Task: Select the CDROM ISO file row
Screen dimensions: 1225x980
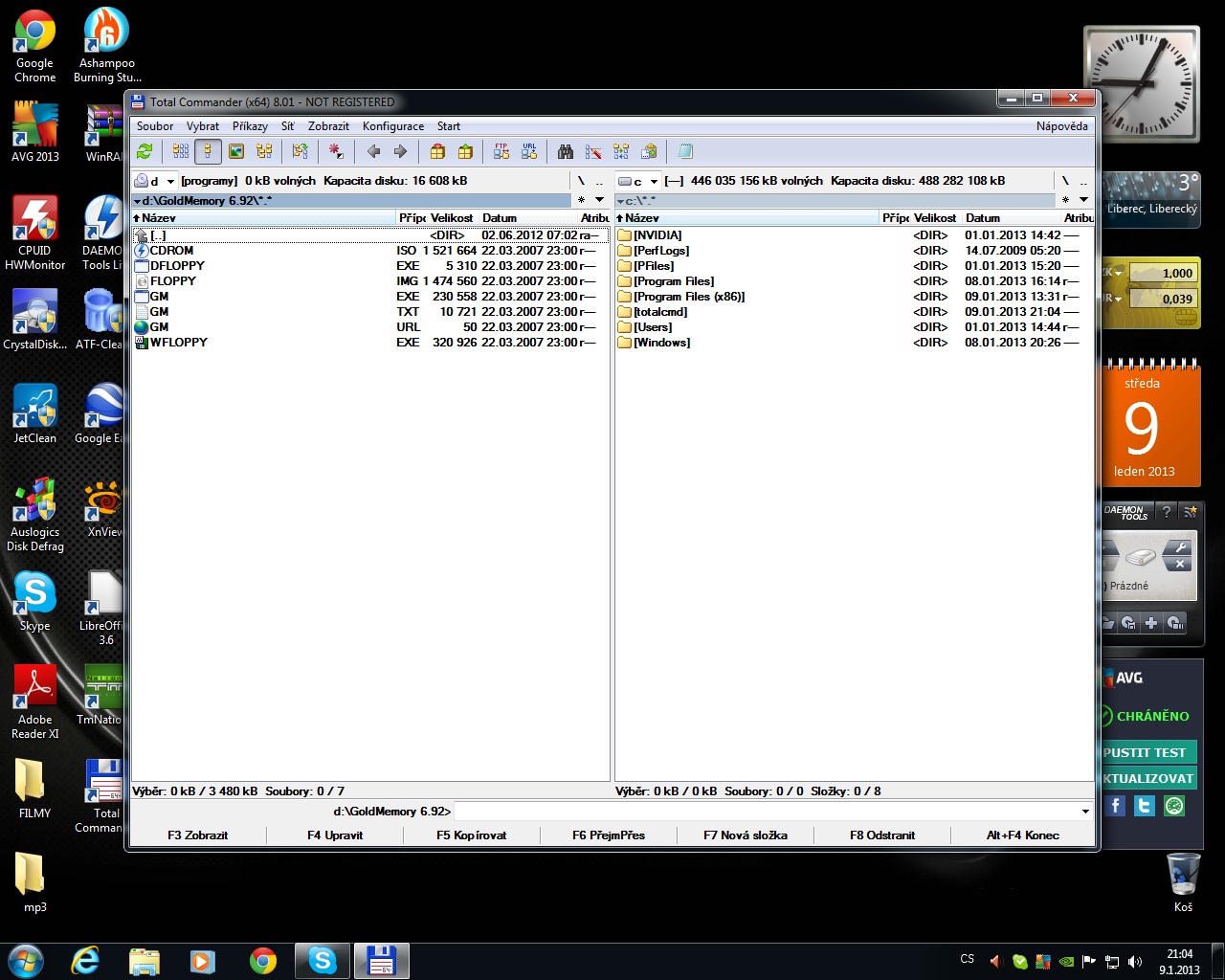Action: tap(370, 251)
